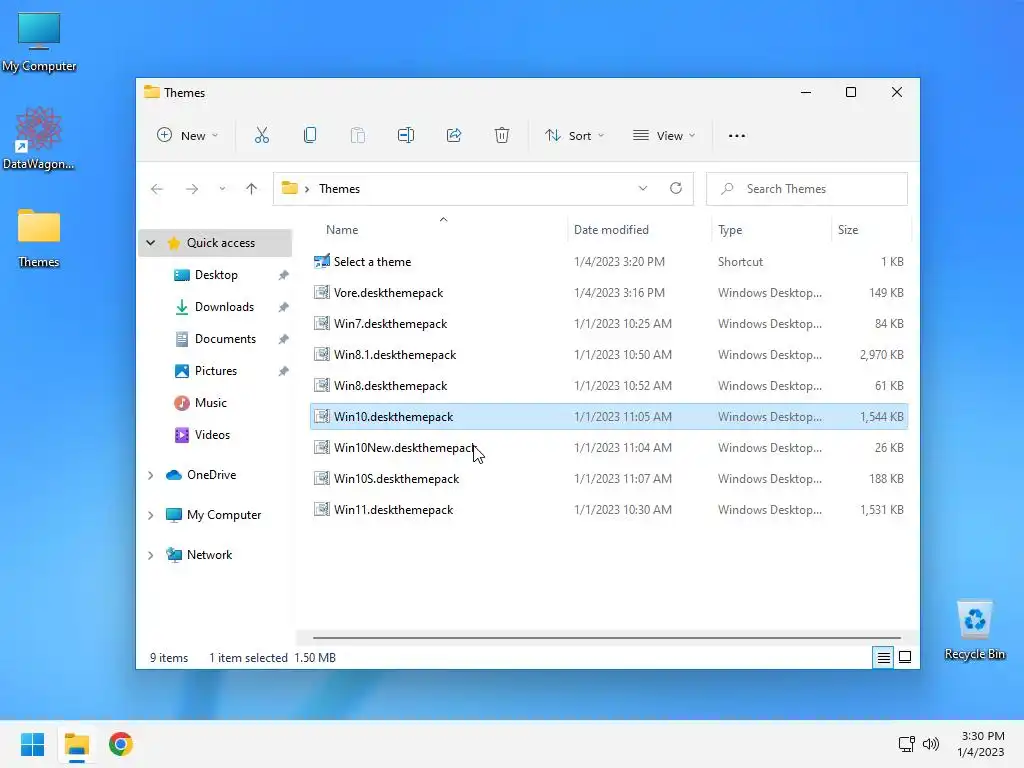The height and width of the screenshot is (768, 1024).
Task: Select Win8.deskthemepack file
Action: pos(609,386)
